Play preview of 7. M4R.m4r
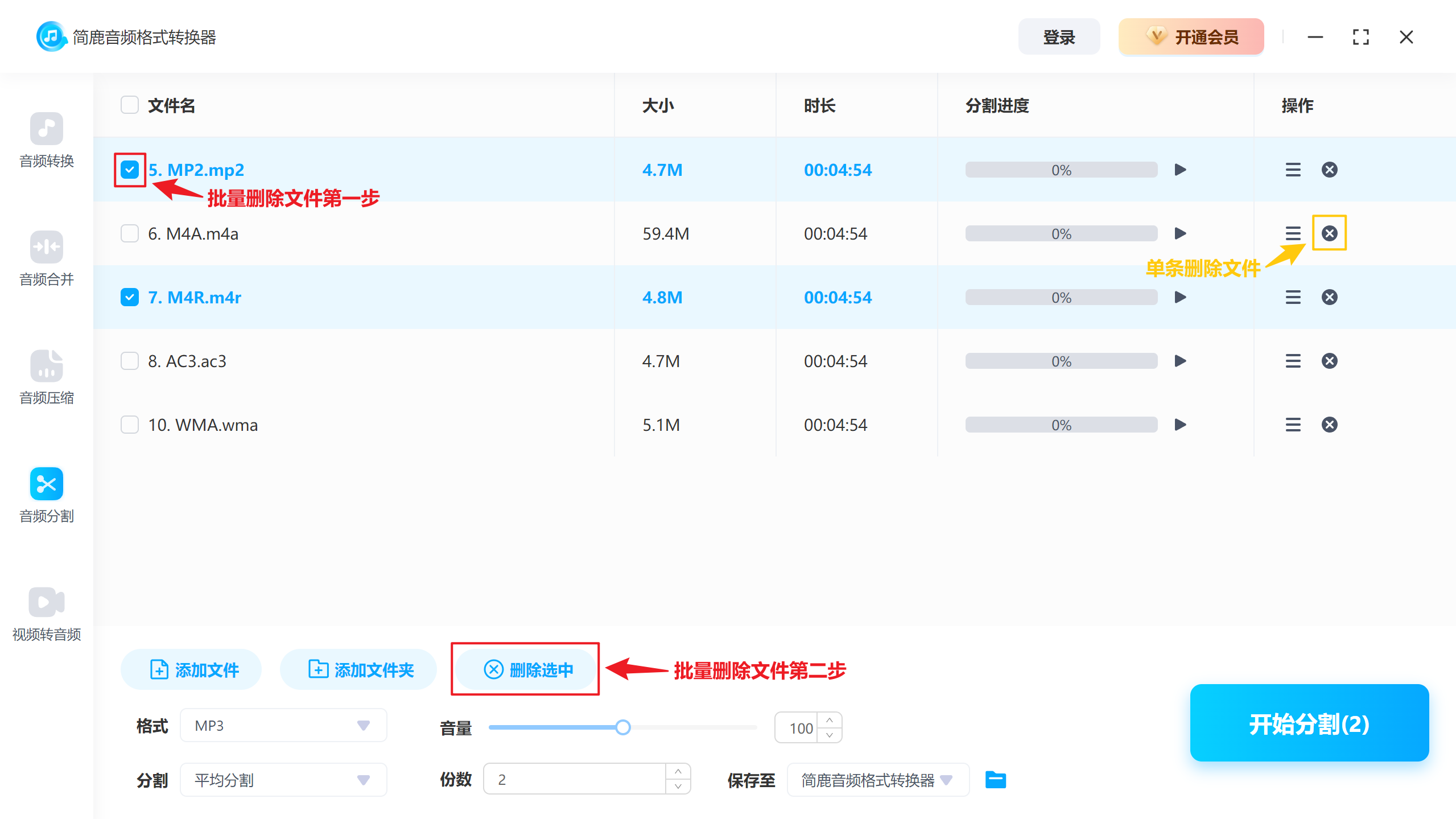 coord(1180,297)
